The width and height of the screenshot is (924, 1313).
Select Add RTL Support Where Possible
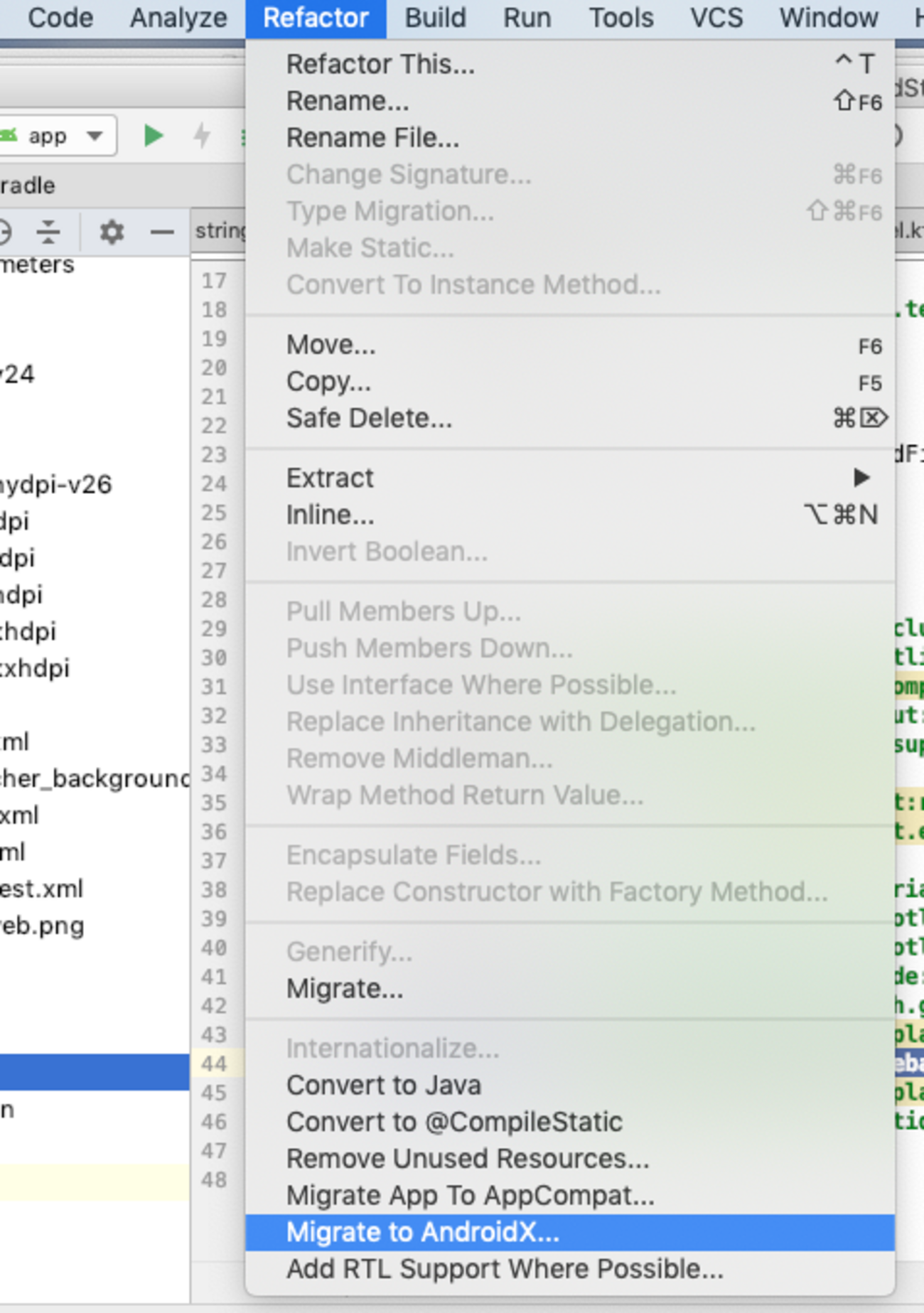point(504,1269)
